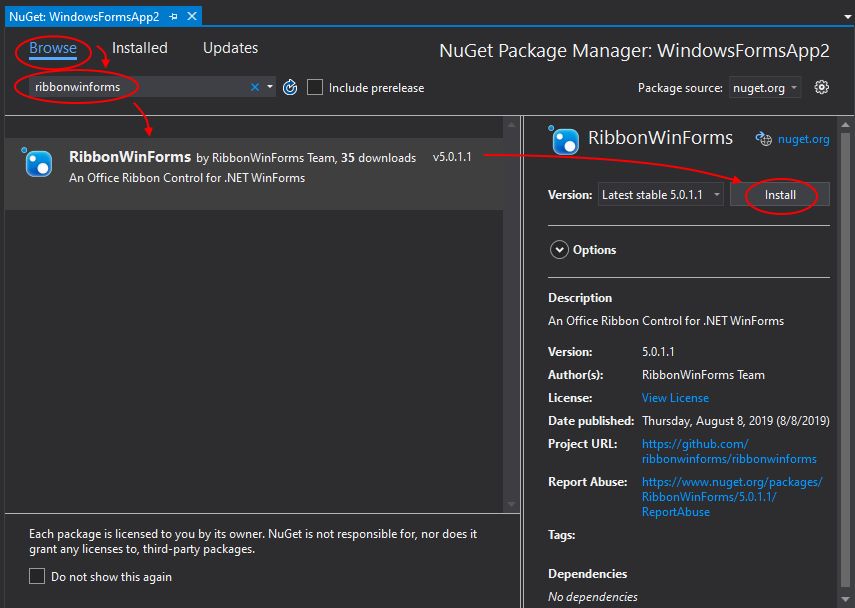
Task: Click RibbonWinForms icon in details pane
Action: (564, 140)
